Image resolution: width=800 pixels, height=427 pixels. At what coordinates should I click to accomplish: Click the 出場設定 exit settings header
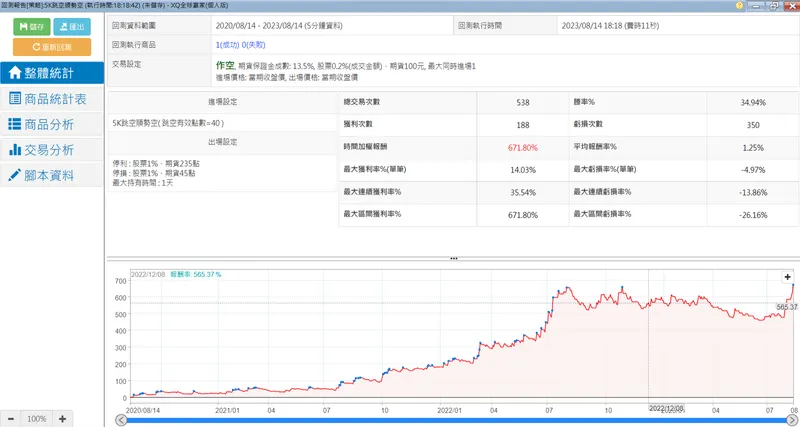(x=222, y=142)
